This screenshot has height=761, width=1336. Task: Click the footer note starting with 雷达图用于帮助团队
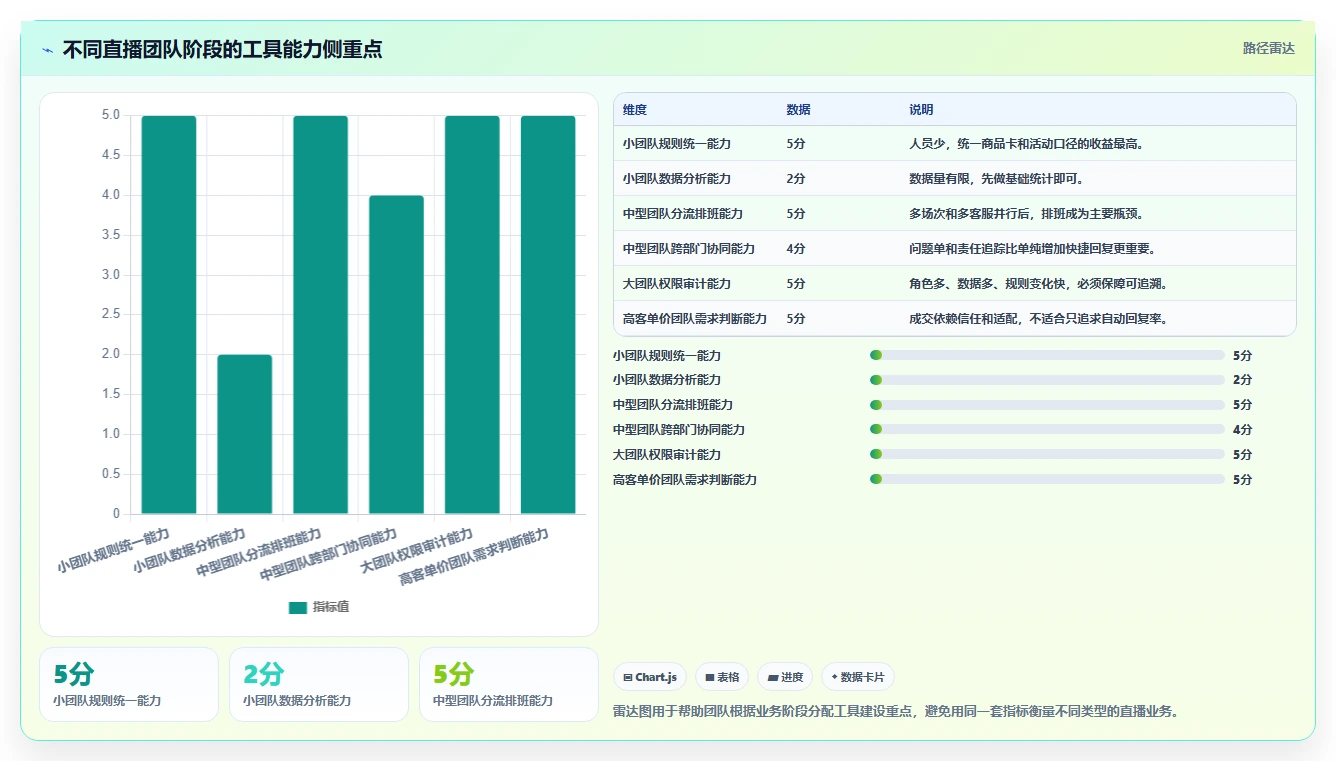[897, 712]
